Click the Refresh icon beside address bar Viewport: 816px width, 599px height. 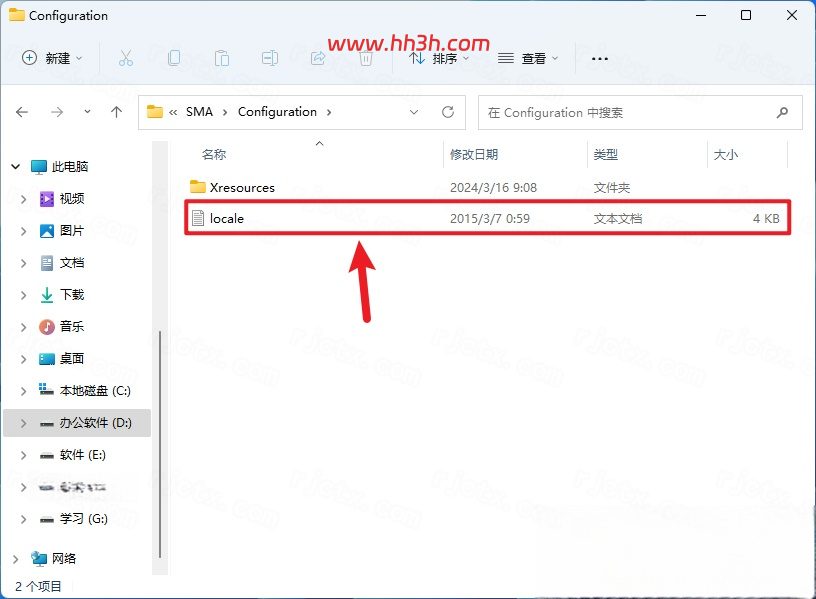pos(448,112)
